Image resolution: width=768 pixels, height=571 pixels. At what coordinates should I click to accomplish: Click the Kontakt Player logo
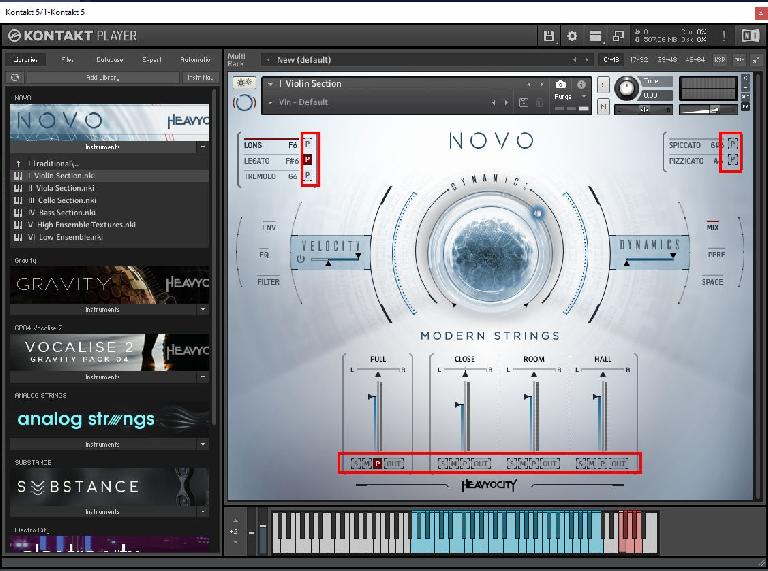click(x=73, y=36)
